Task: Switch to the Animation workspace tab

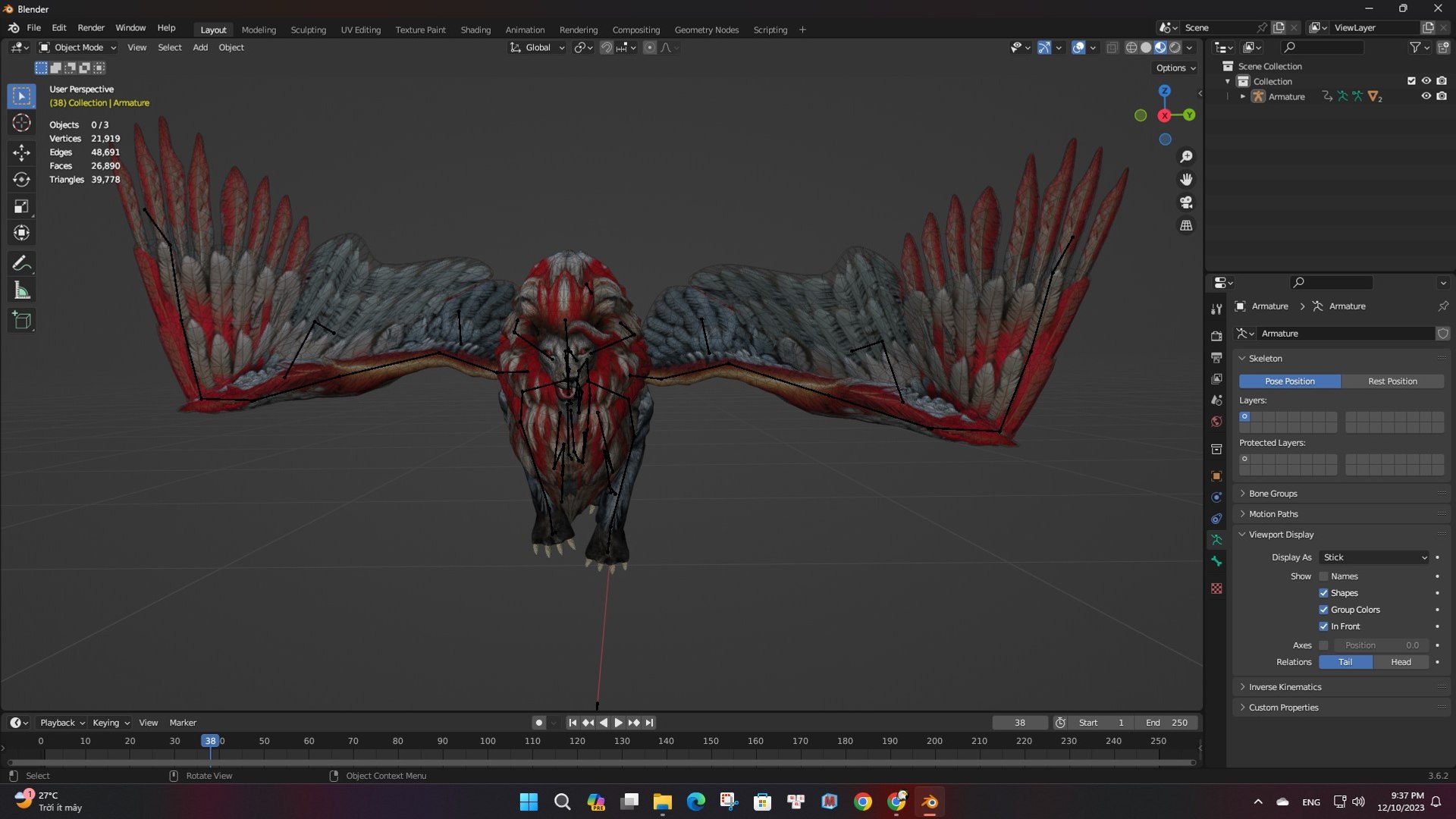Action: pyautogui.click(x=525, y=30)
